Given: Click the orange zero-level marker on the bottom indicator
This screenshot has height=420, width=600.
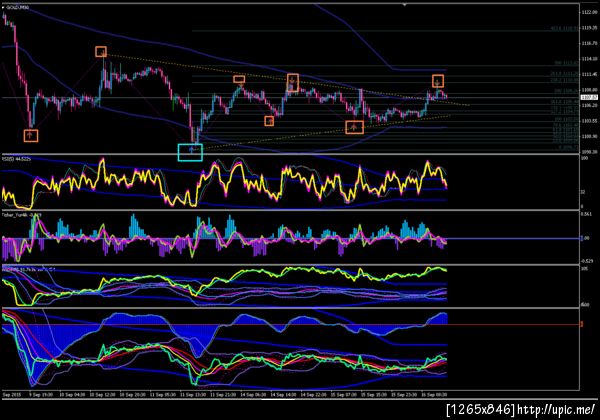Looking at the screenshot, I should tap(582, 324).
